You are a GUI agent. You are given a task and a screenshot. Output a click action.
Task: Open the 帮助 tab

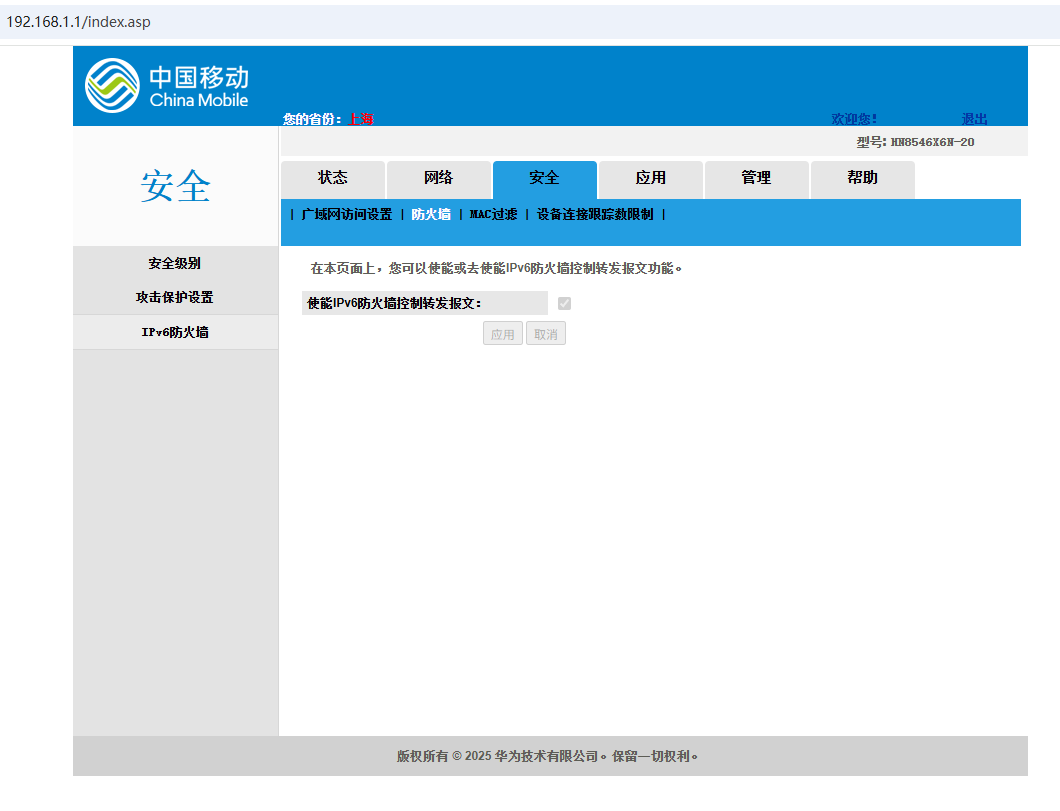pyautogui.click(x=863, y=179)
